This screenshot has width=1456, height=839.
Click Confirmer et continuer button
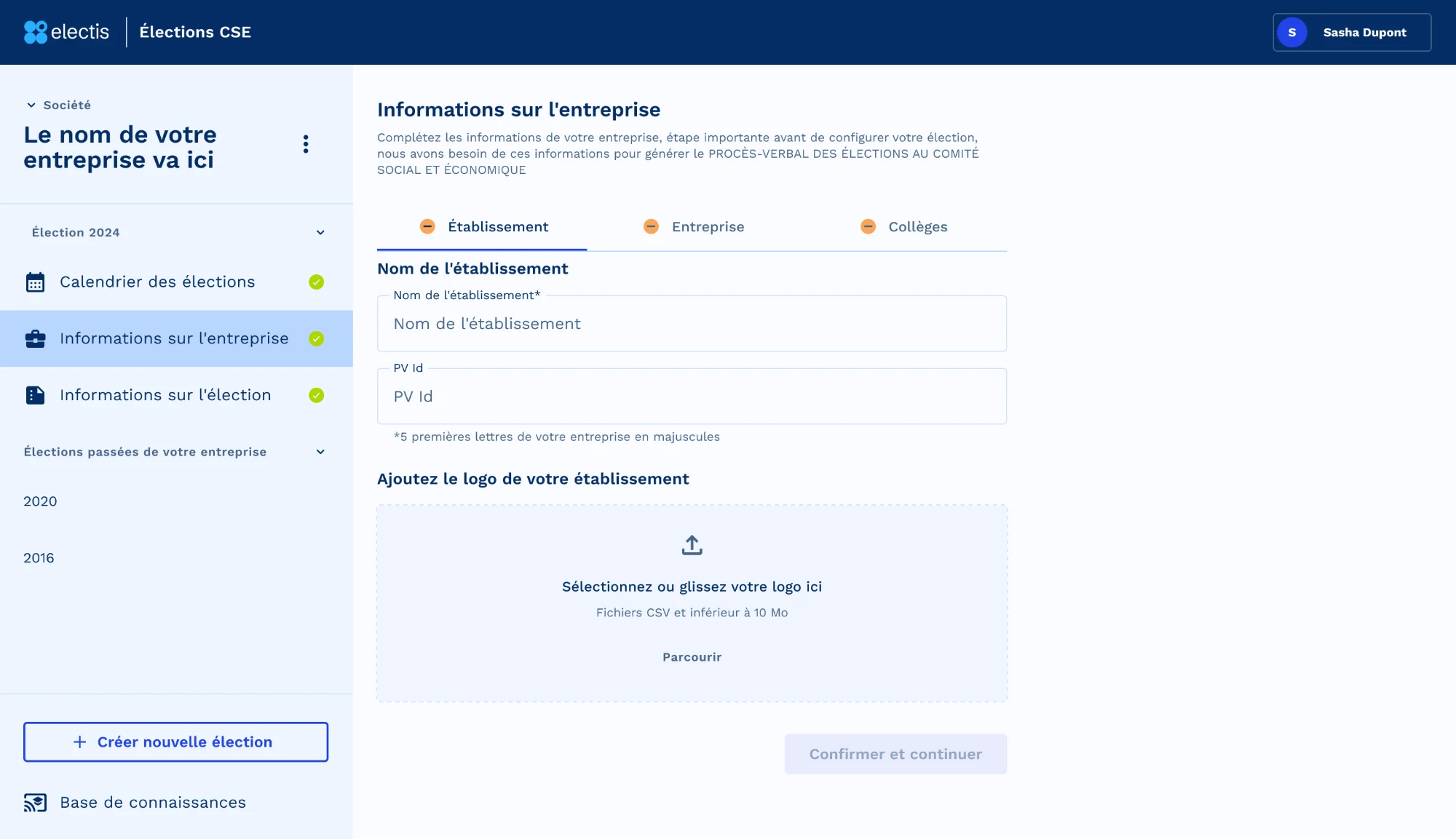pos(895,754)
